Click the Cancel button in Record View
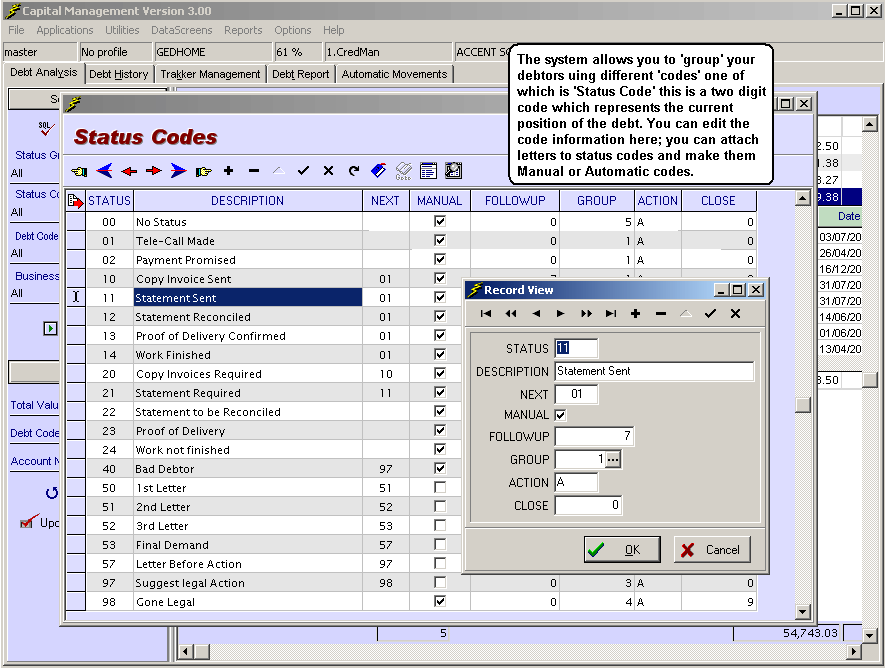 pos(712,550)
